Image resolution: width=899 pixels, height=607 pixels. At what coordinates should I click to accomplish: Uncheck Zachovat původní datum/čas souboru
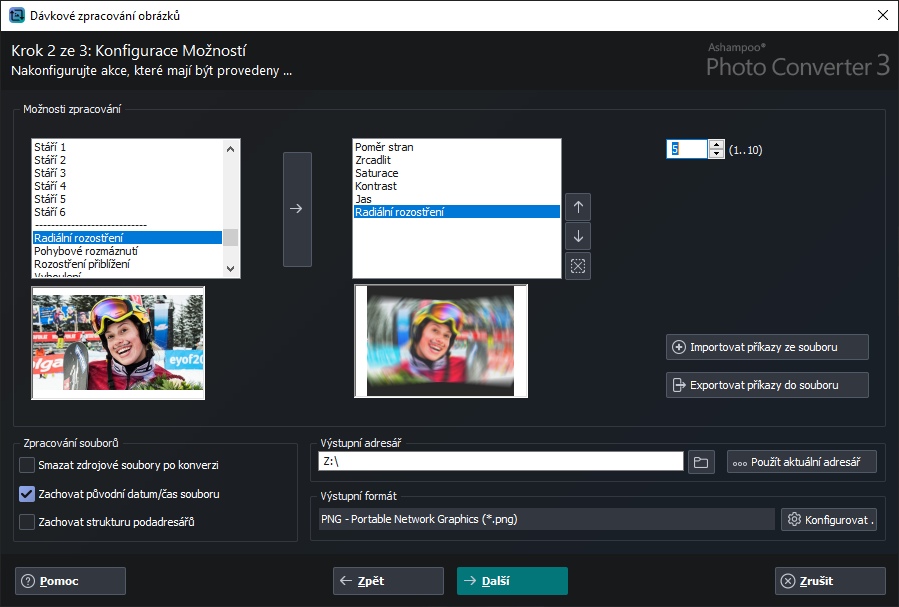click(27, 494)
